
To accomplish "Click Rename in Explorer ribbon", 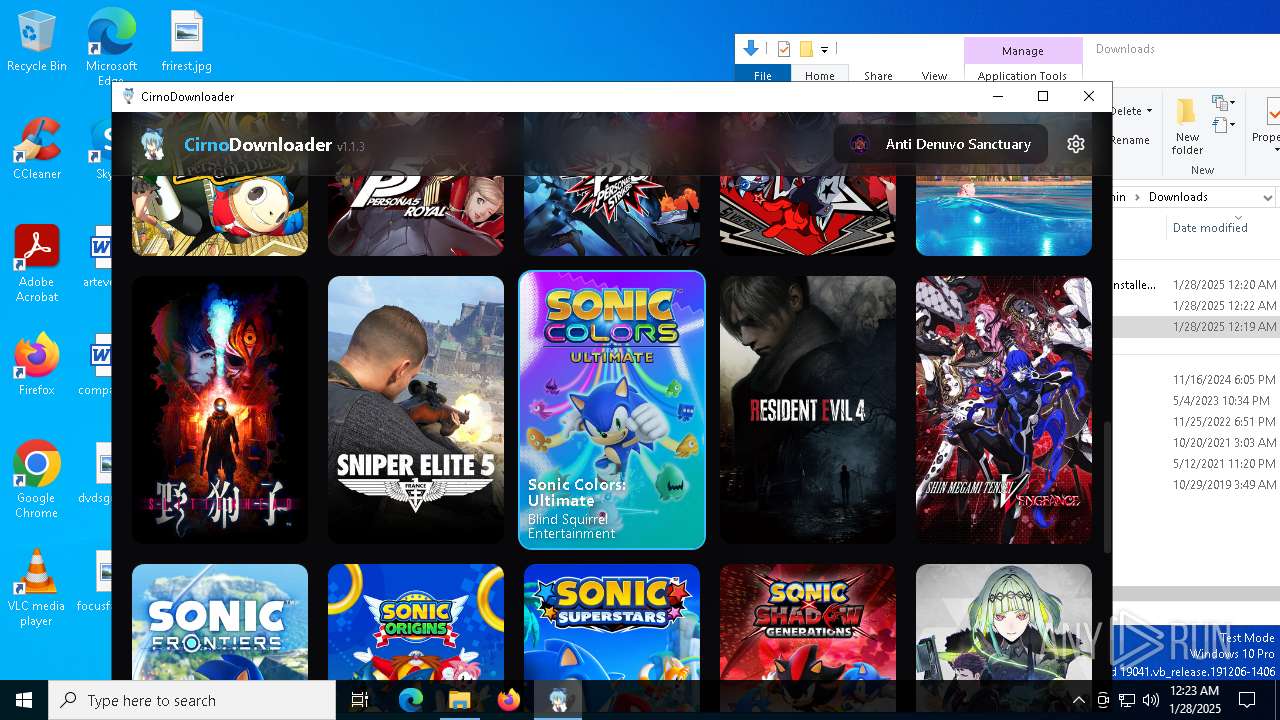I will (1131, 140).
